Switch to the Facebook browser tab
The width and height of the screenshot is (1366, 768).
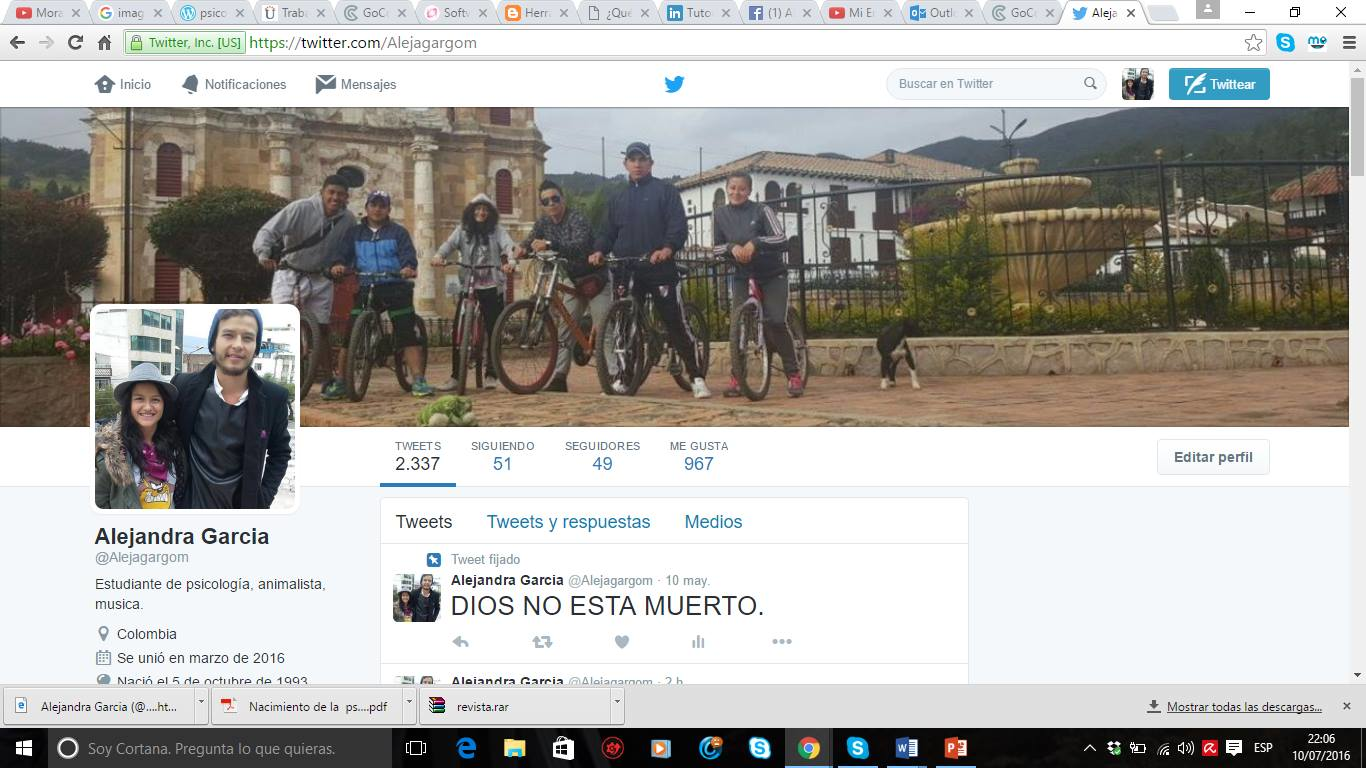coord(778,13)
